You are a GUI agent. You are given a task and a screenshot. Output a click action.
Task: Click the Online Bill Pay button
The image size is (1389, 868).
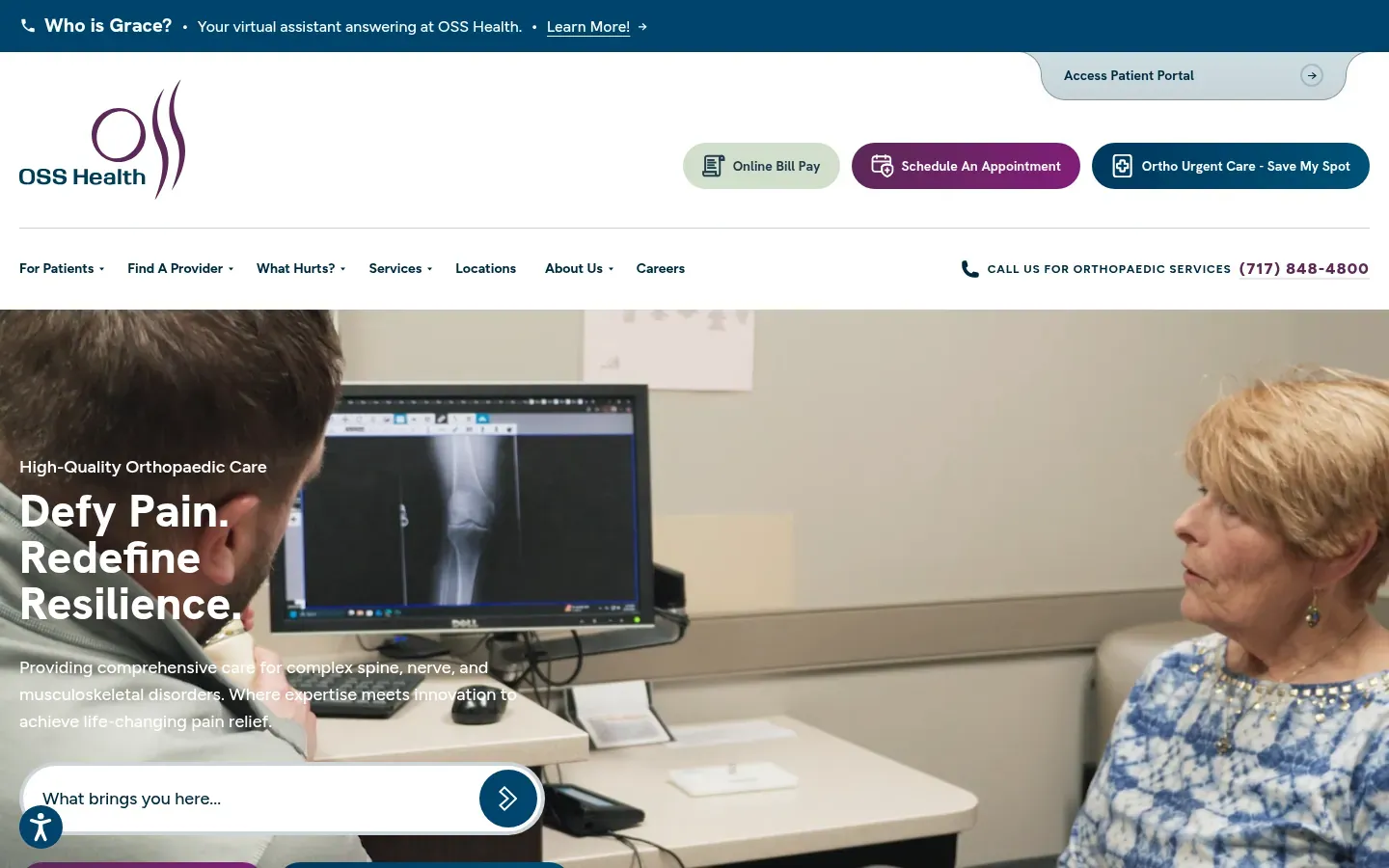click(761, 166)
